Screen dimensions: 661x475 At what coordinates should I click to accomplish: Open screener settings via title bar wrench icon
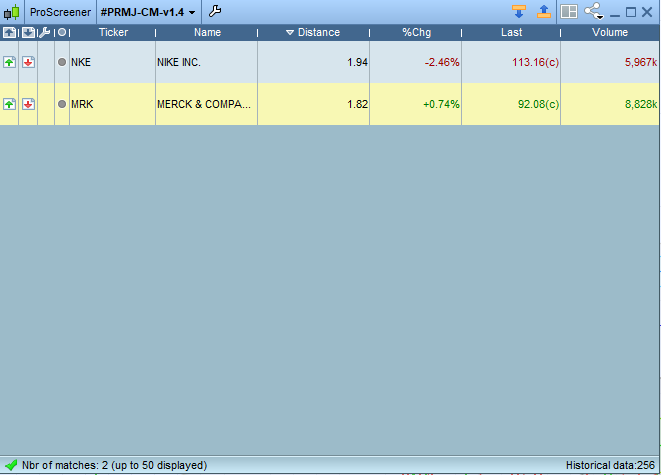point(215,11)
